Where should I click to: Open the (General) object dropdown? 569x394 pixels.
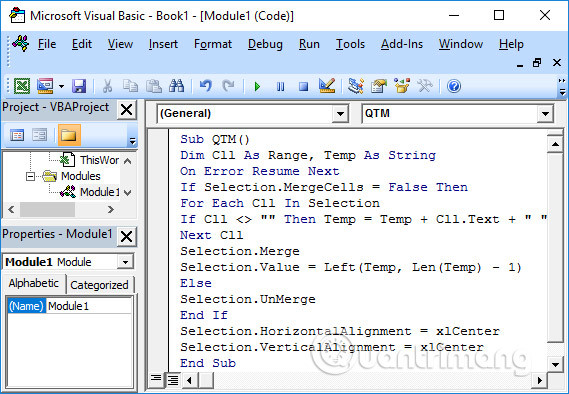[x=340, y=114]
